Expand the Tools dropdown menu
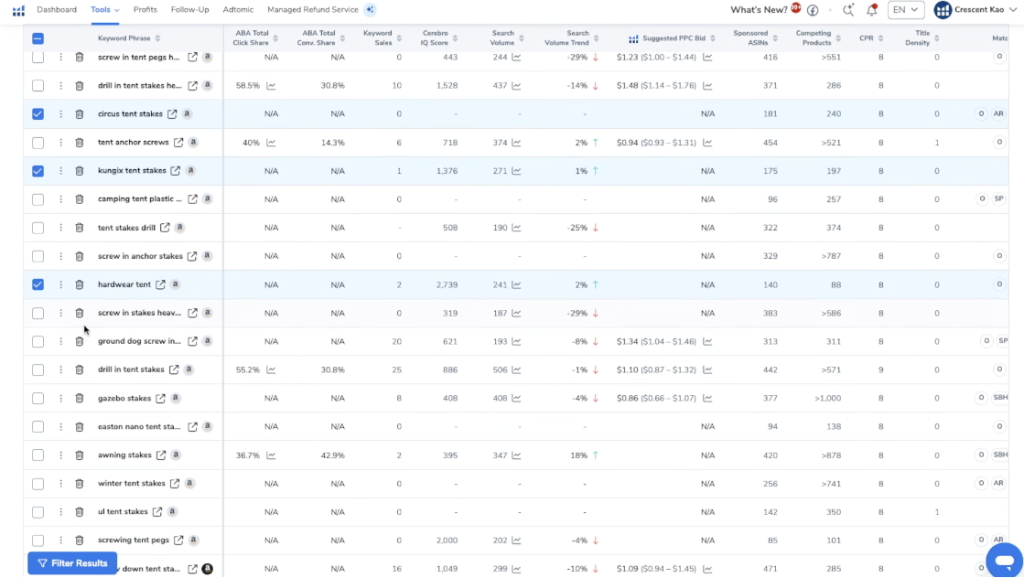This screenshot has width=1024, height=578. click(x=104, y=10)
